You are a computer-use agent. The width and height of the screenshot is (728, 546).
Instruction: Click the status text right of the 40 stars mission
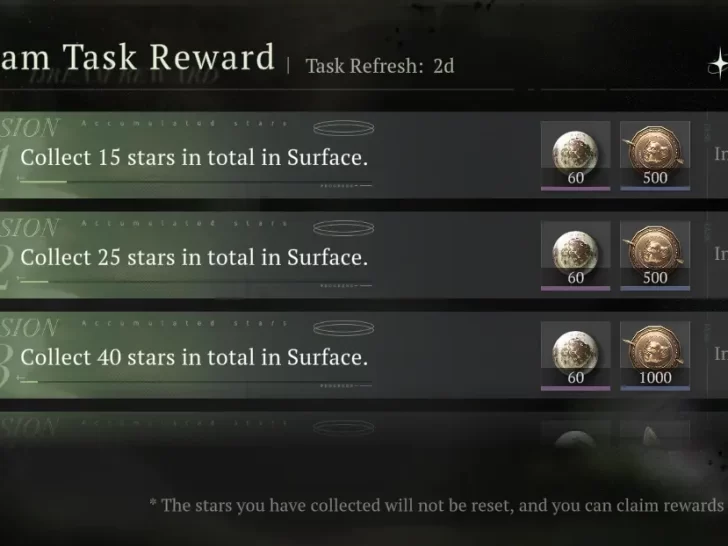(x=720, y=354)
